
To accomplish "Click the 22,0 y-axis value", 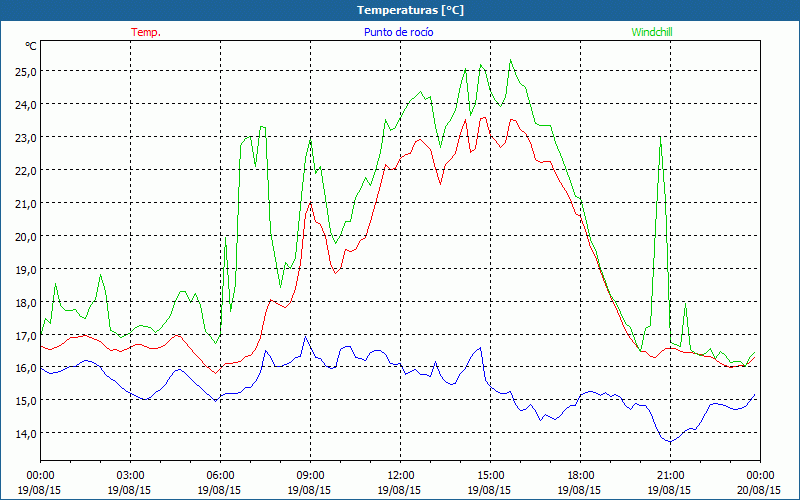I will [27, 170].
